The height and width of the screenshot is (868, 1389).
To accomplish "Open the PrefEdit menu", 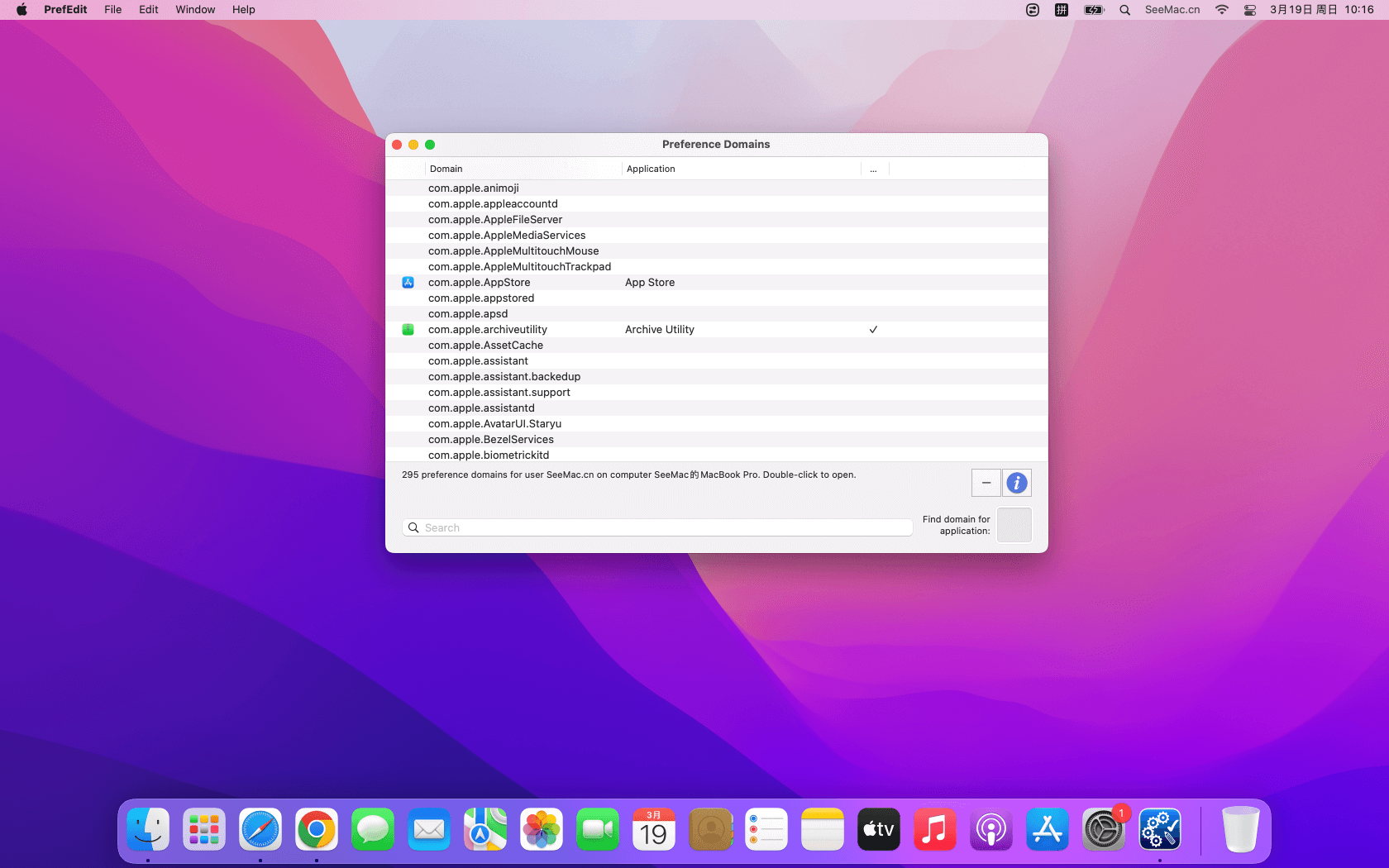I will click(x=65, y=10).
